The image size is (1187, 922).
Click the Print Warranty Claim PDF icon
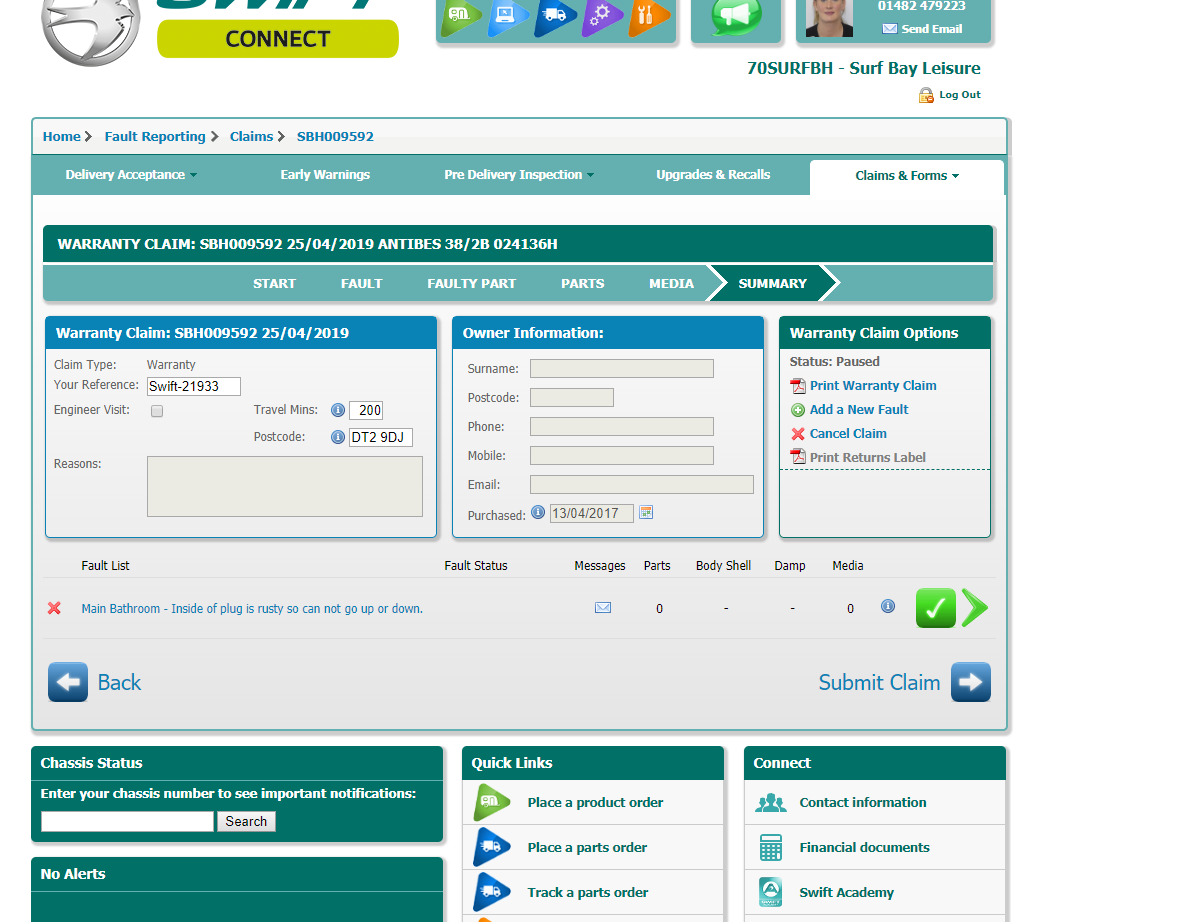pyautogui.click(x=798, y=386)
